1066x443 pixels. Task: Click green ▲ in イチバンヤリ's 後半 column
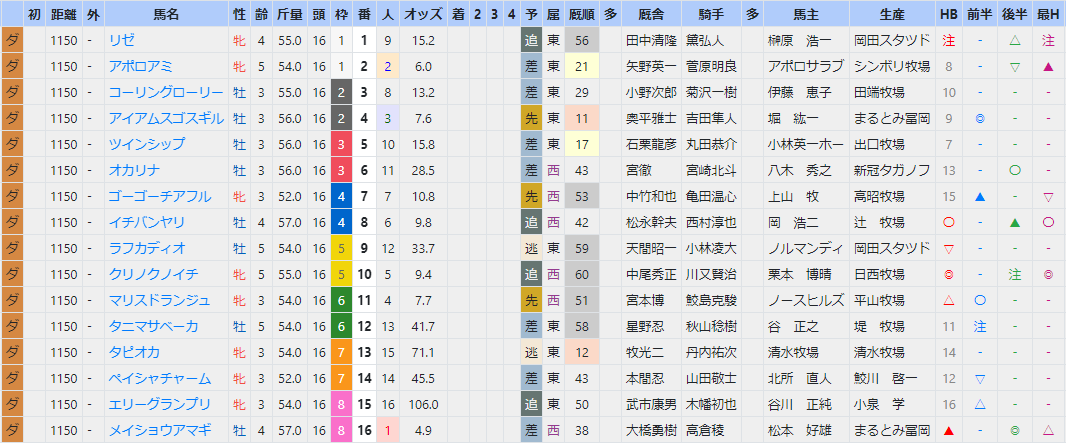1015,222
